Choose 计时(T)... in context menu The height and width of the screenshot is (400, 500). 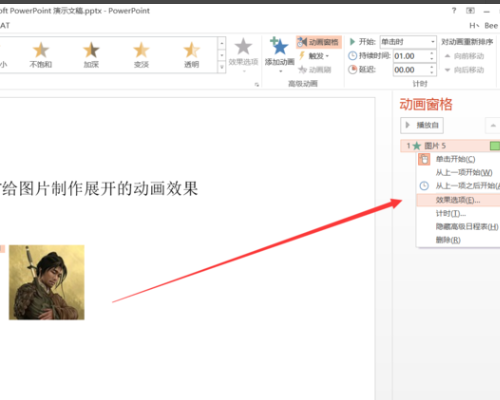[x=459, y=213]
